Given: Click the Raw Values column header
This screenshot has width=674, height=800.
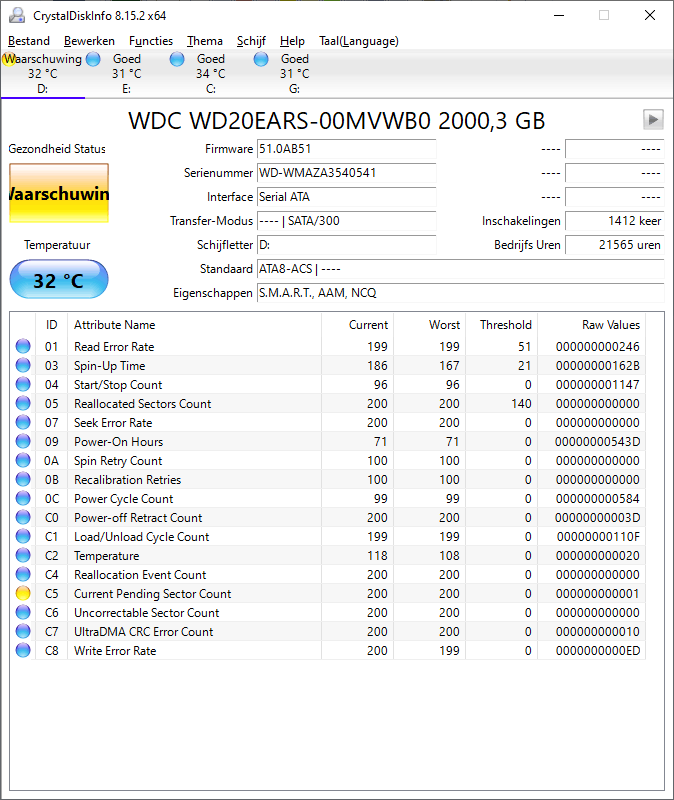Looking at the screenshot, I should [x=592, y=324].
